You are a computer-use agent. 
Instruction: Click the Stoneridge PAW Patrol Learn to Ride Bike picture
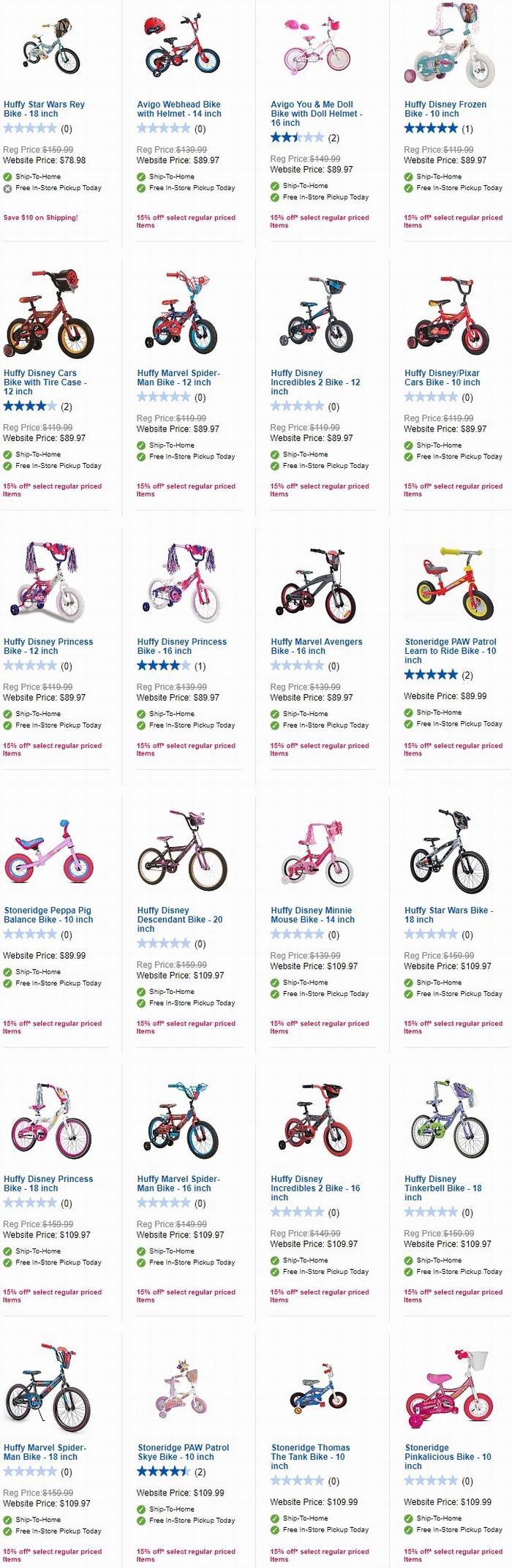(449, 583)
